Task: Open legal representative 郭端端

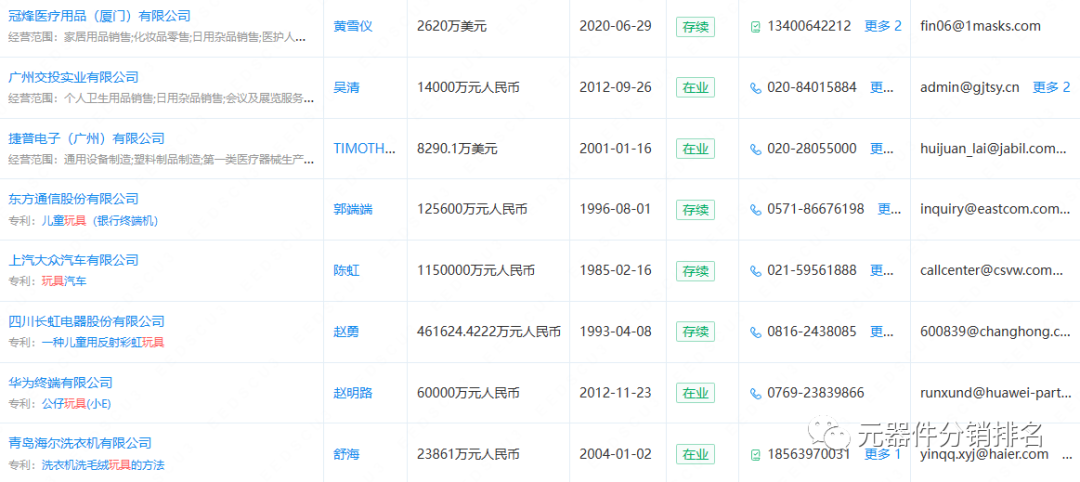Action: [353, 209]
